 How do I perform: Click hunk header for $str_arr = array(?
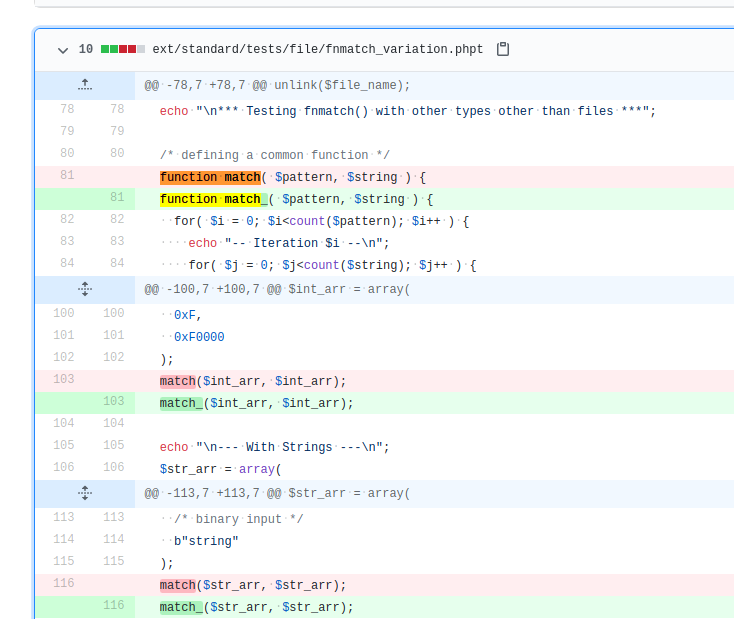[277, 493]
